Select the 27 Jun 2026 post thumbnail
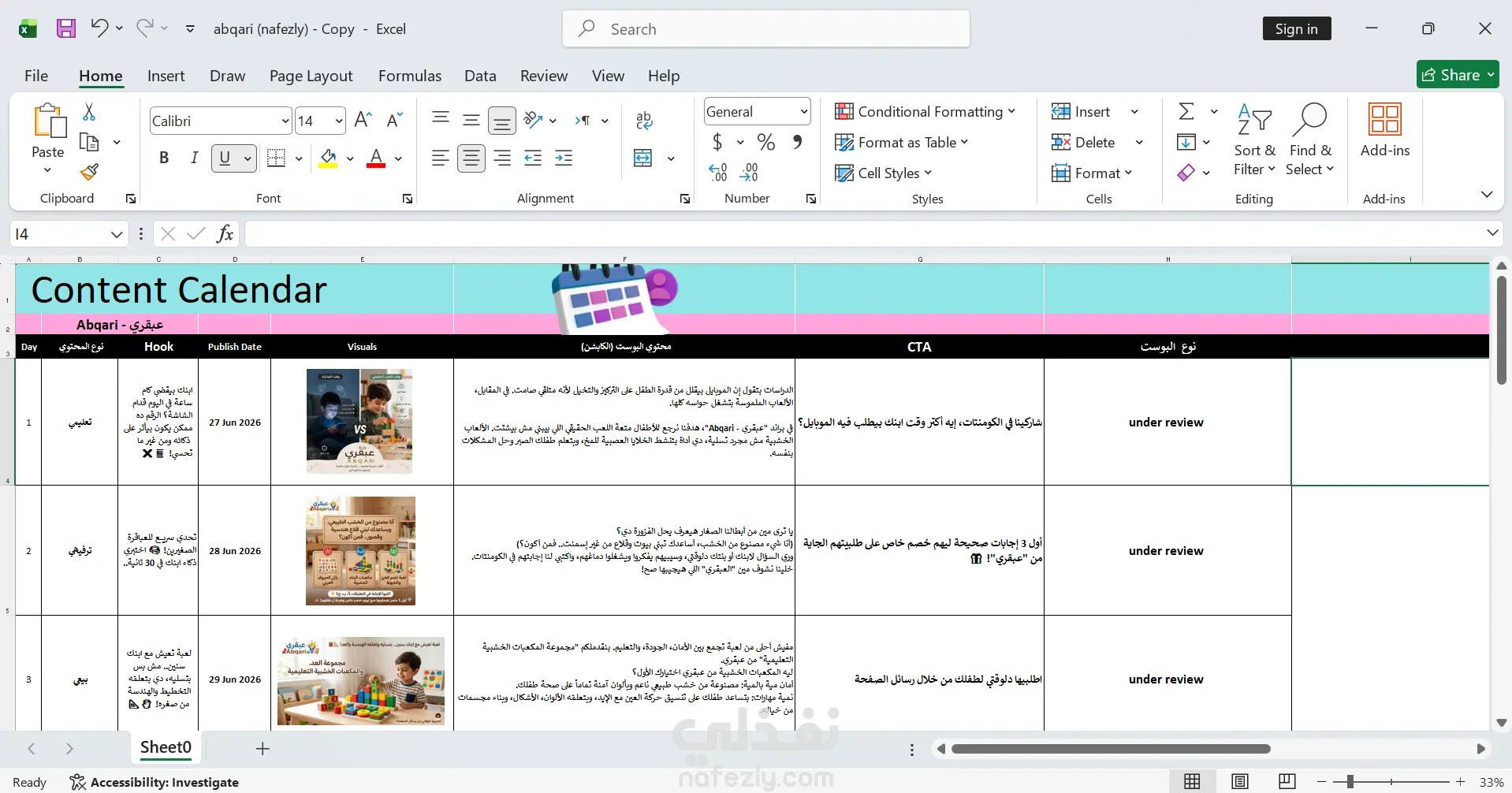 [359, 421]
